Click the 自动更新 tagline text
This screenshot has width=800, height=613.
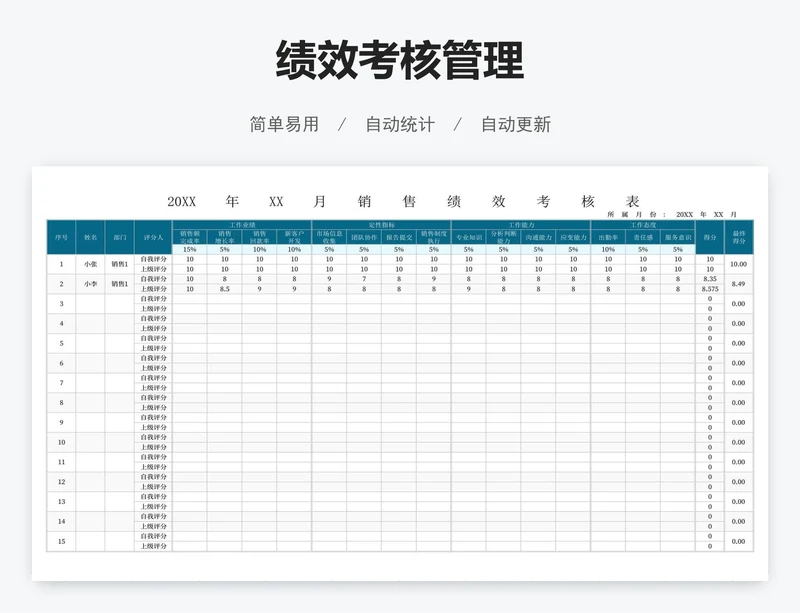[x=516, y=125]
